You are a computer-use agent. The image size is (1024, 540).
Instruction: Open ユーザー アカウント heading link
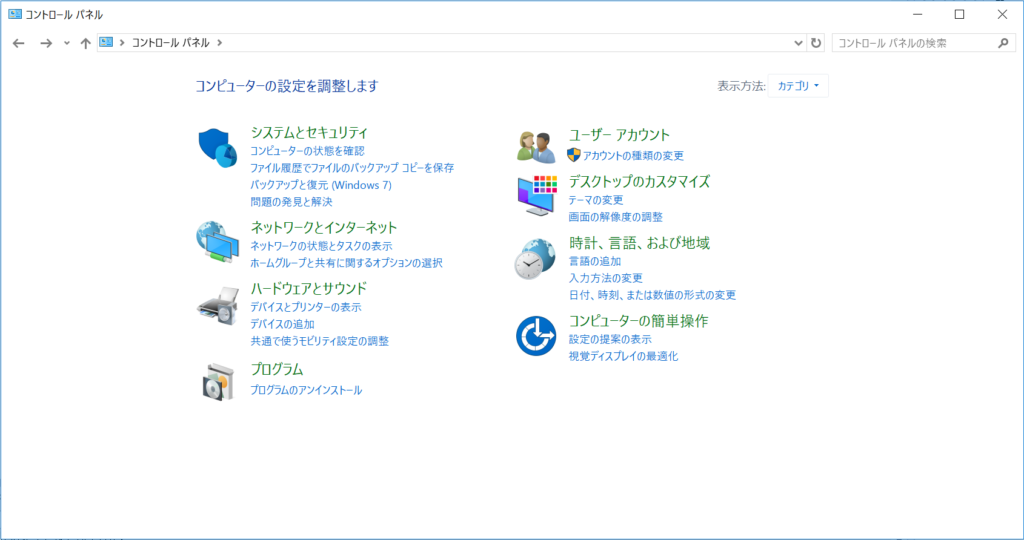pos(619,135)
